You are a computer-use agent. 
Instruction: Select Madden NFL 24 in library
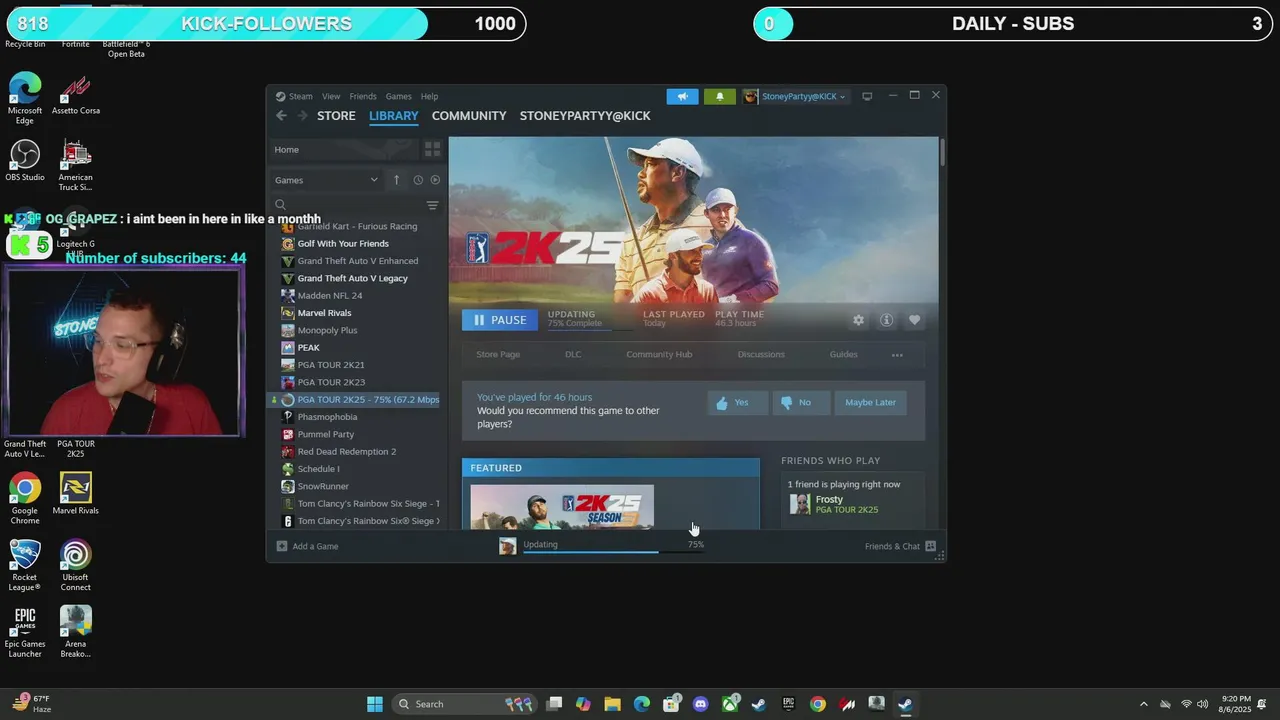[329, 296]
